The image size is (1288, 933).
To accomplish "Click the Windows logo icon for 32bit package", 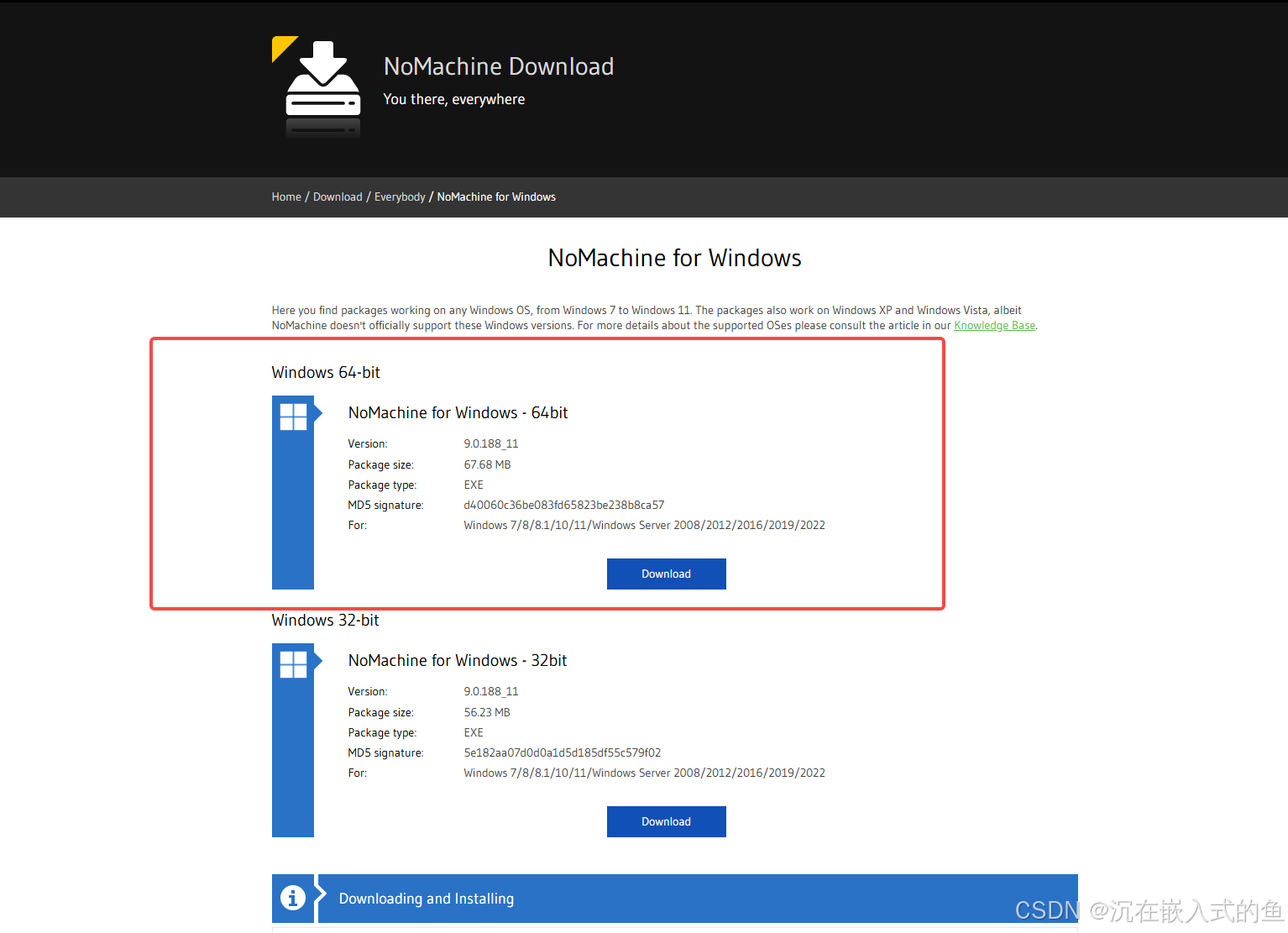I will [x=293, y=664].
